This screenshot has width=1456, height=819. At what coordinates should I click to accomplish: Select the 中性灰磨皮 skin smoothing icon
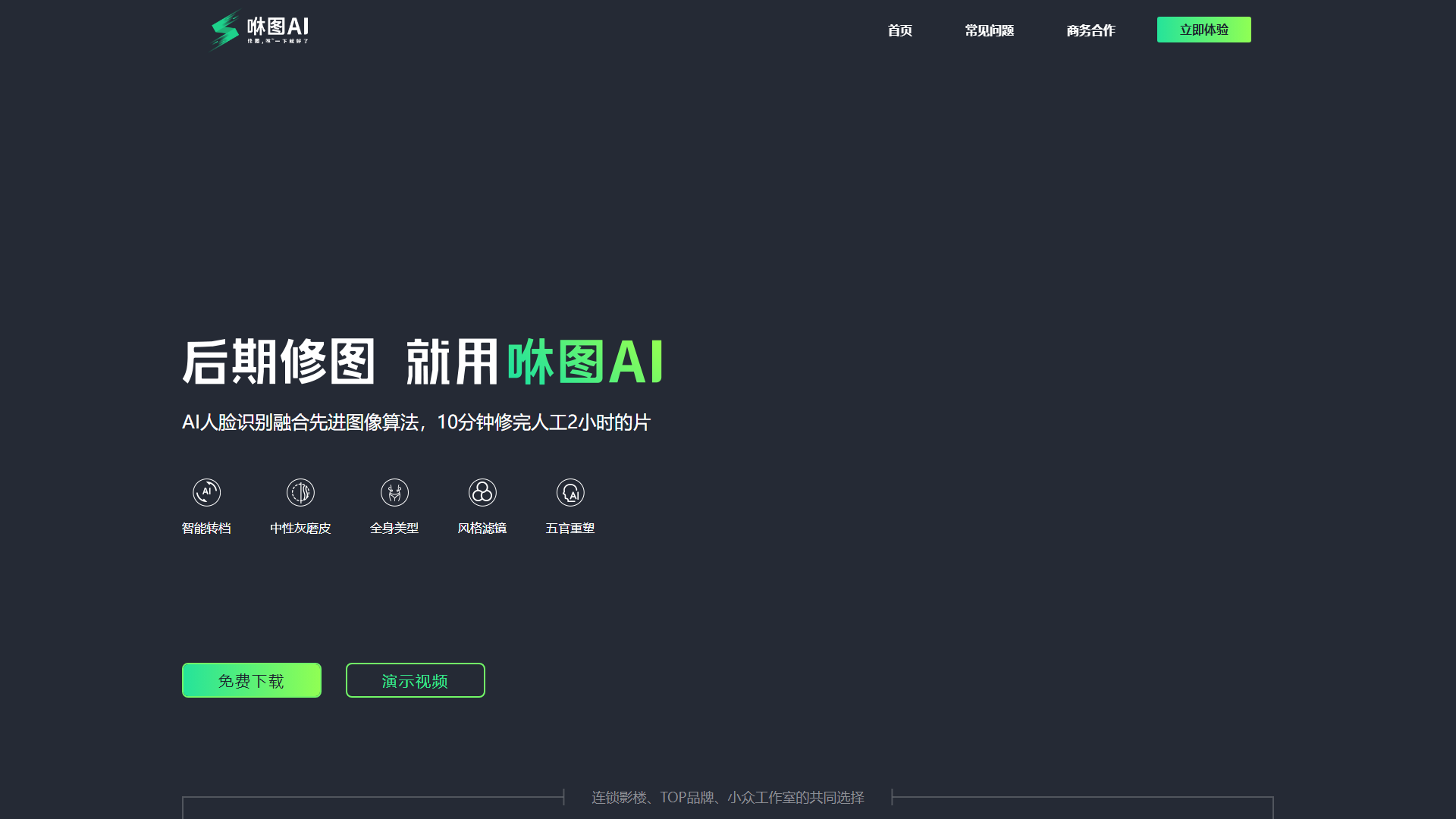click(x=300, y=491)
